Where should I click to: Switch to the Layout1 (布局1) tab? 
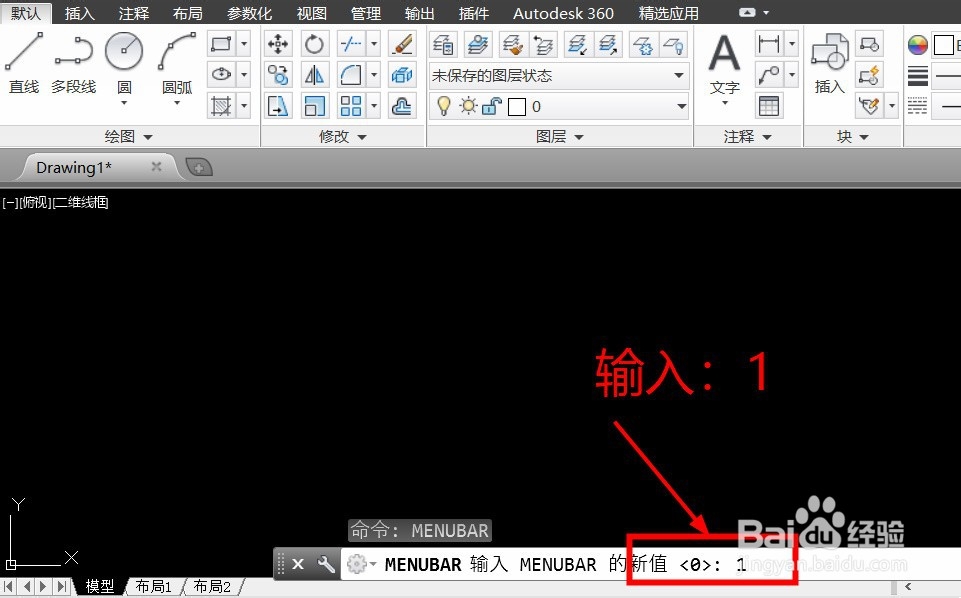click(153, 587)
